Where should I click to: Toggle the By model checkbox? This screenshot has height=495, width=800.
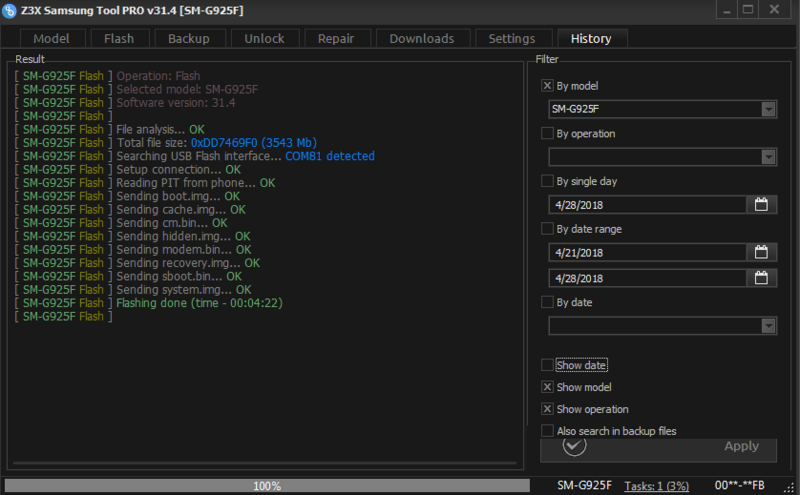(547, 86)
